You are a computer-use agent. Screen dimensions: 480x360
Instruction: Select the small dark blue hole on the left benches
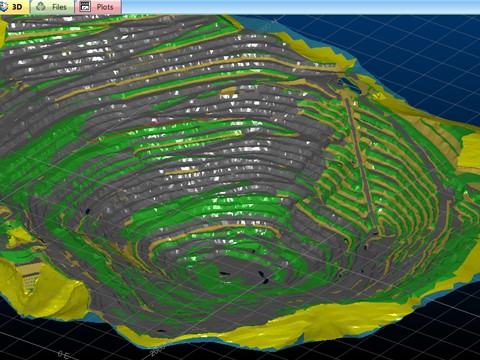coord(88,211)
